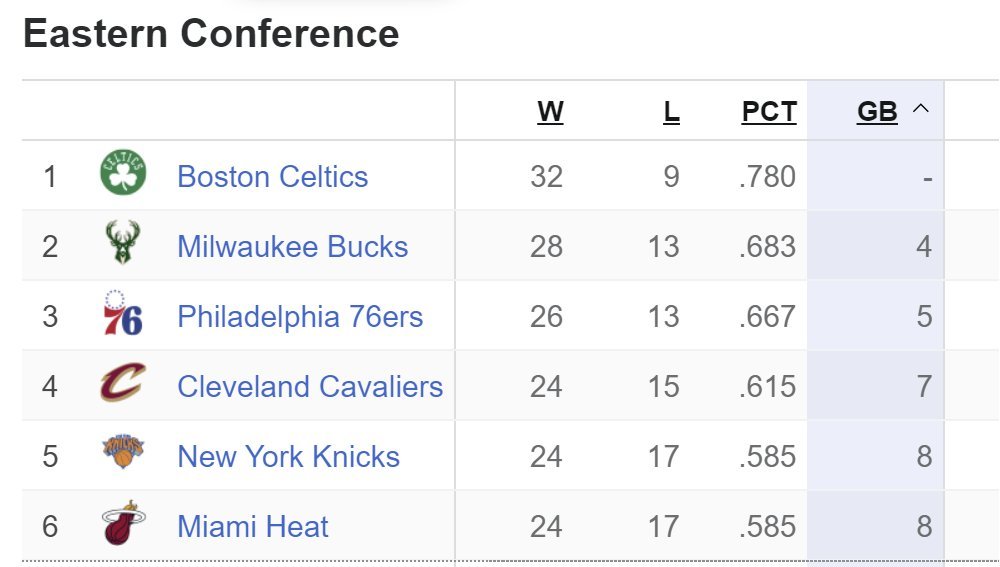This screenshot has height=567, width=1000.
Task: Open the Cleveland Cavaliers team link
Action: tap(310, 387)
